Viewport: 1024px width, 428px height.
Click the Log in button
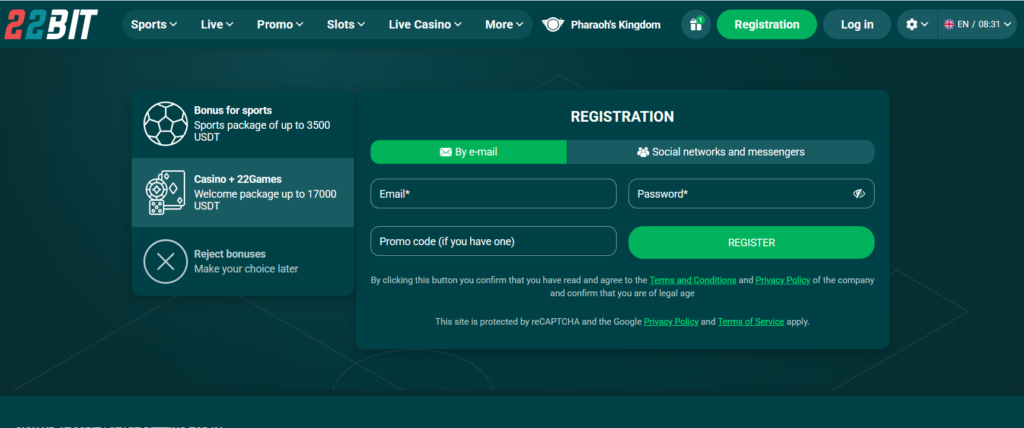(x=857, y=25)
